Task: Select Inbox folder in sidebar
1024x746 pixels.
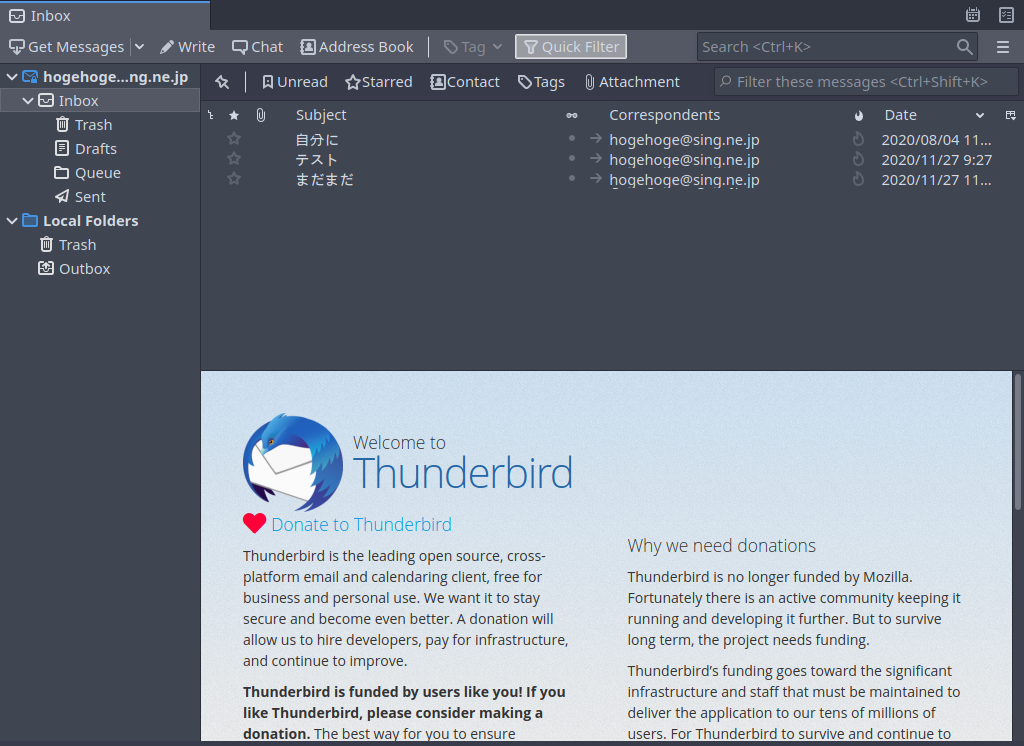Action: [x=100, y=101]
